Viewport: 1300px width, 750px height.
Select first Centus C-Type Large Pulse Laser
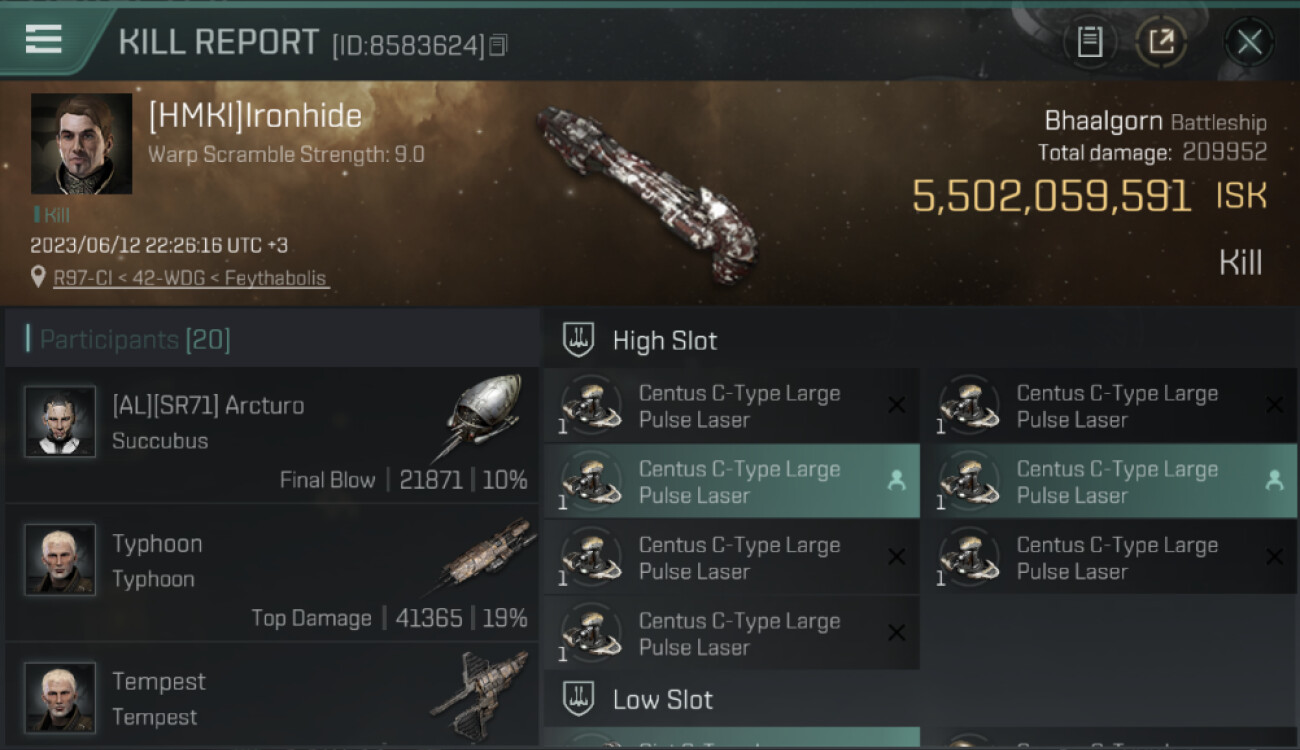click(x=730, y=406)
